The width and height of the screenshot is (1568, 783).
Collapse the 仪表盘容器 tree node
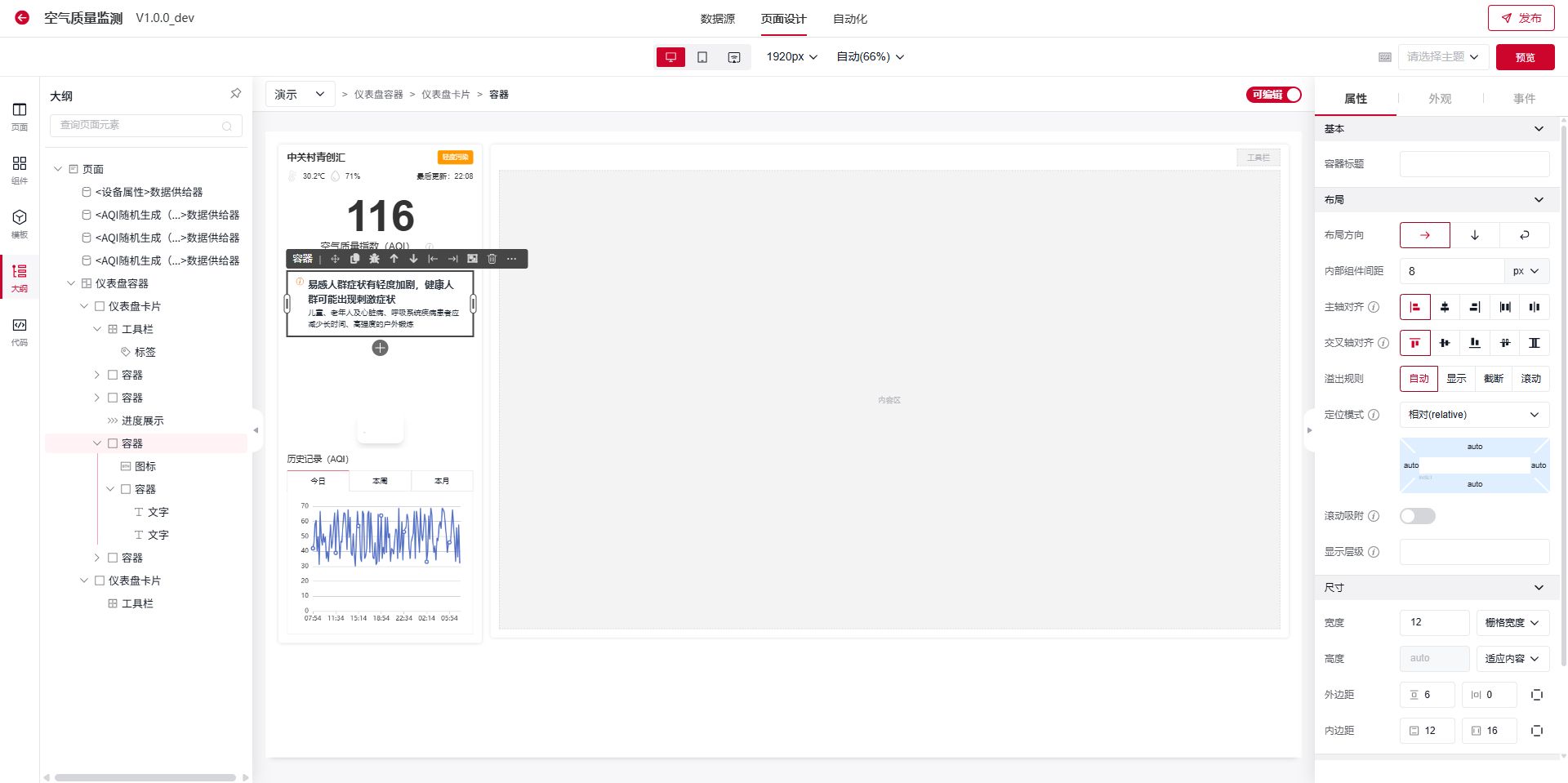pyautogui.click(x=71, y=283)
